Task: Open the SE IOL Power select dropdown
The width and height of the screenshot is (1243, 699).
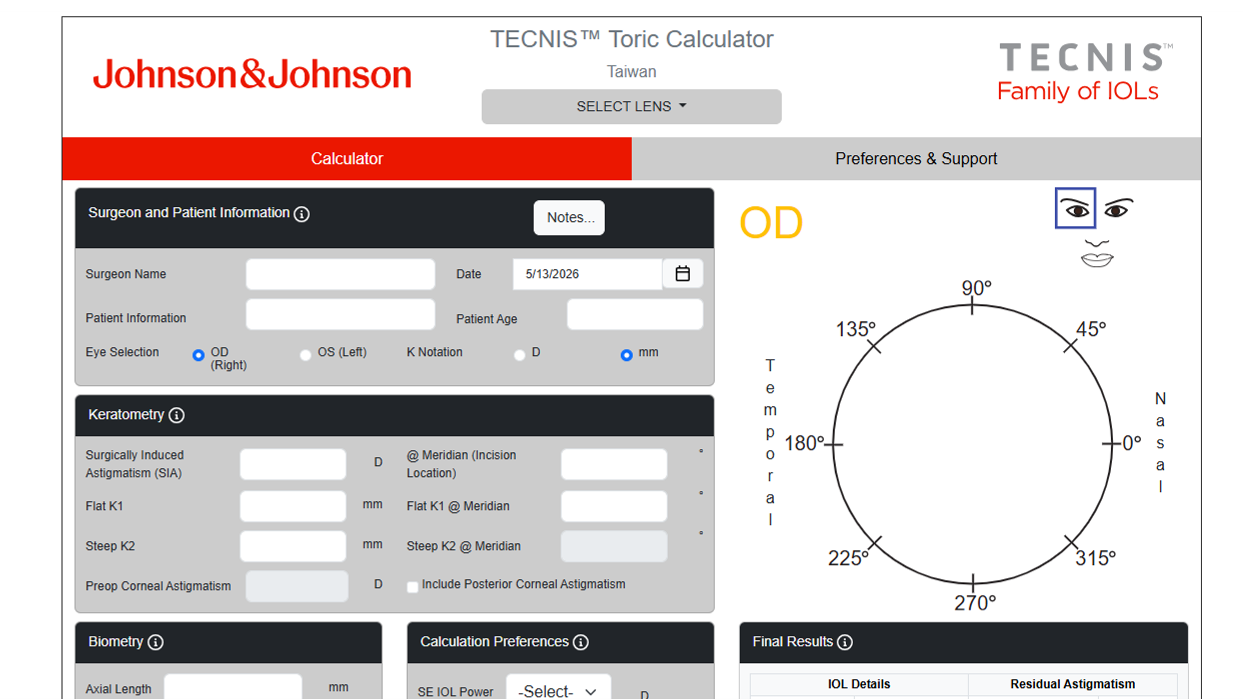Action: [x=558, y=691]
